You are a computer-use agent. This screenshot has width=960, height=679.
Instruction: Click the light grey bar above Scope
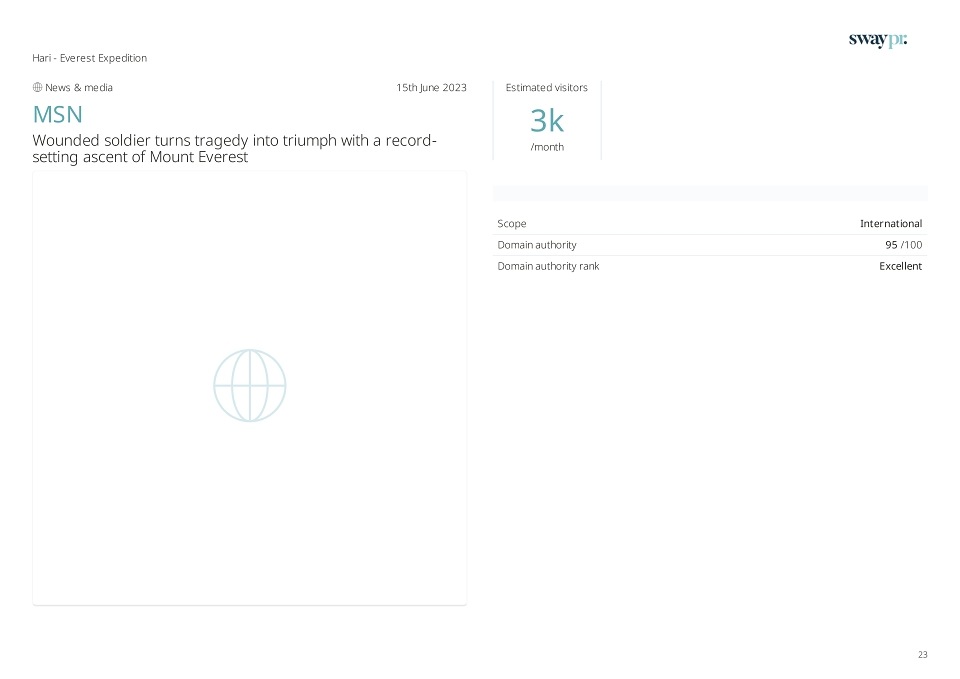[710, 193]
